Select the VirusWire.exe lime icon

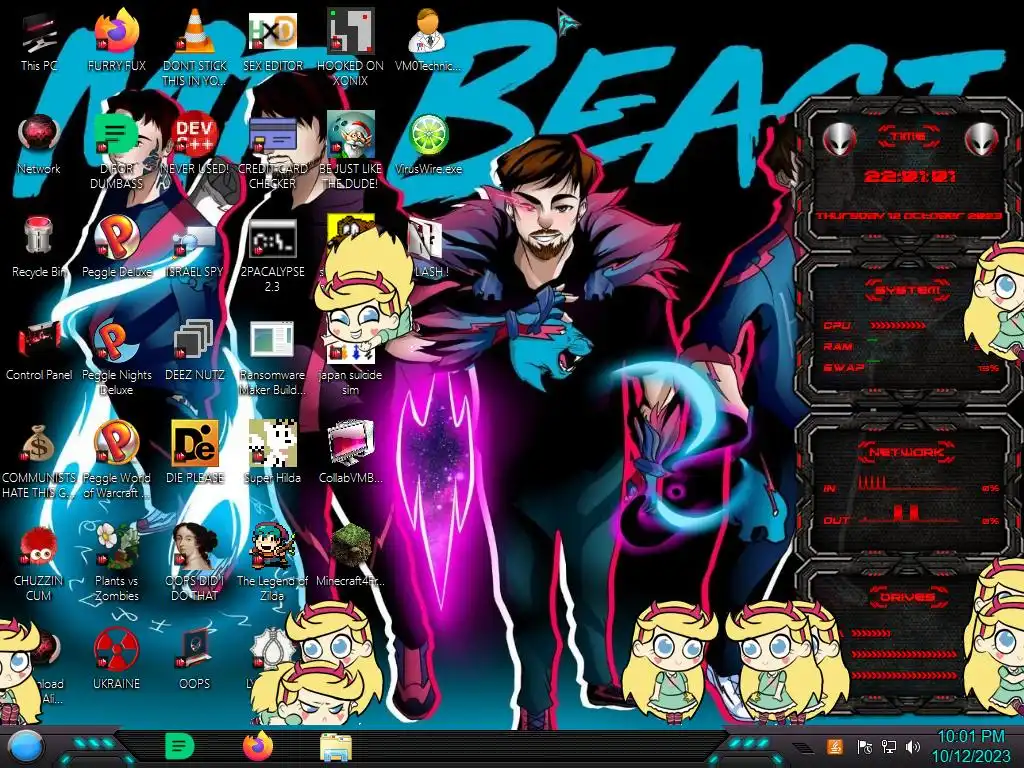[x=428, y=144]
